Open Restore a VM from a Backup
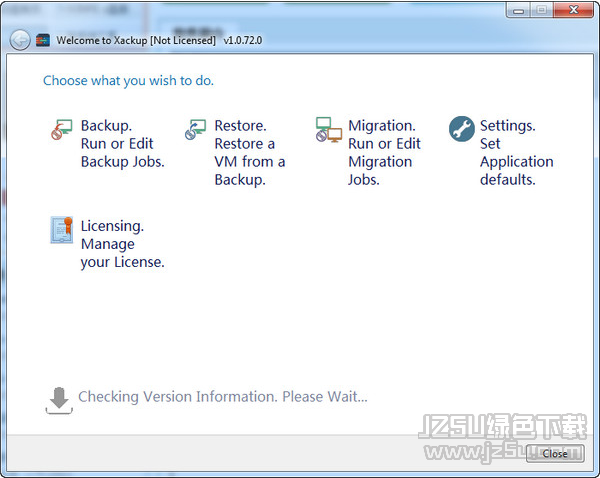600x478 pixels. click(x=249, y=152)
